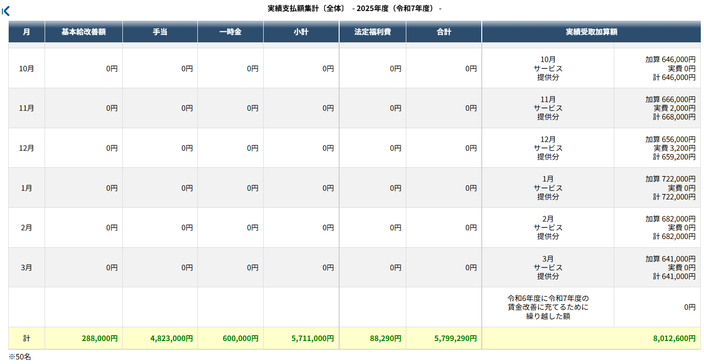The width and height of the screenshot is (704, 364).
Task: Click the 2月 加算 682,000円 cell
Action: (x=657, y=228)
